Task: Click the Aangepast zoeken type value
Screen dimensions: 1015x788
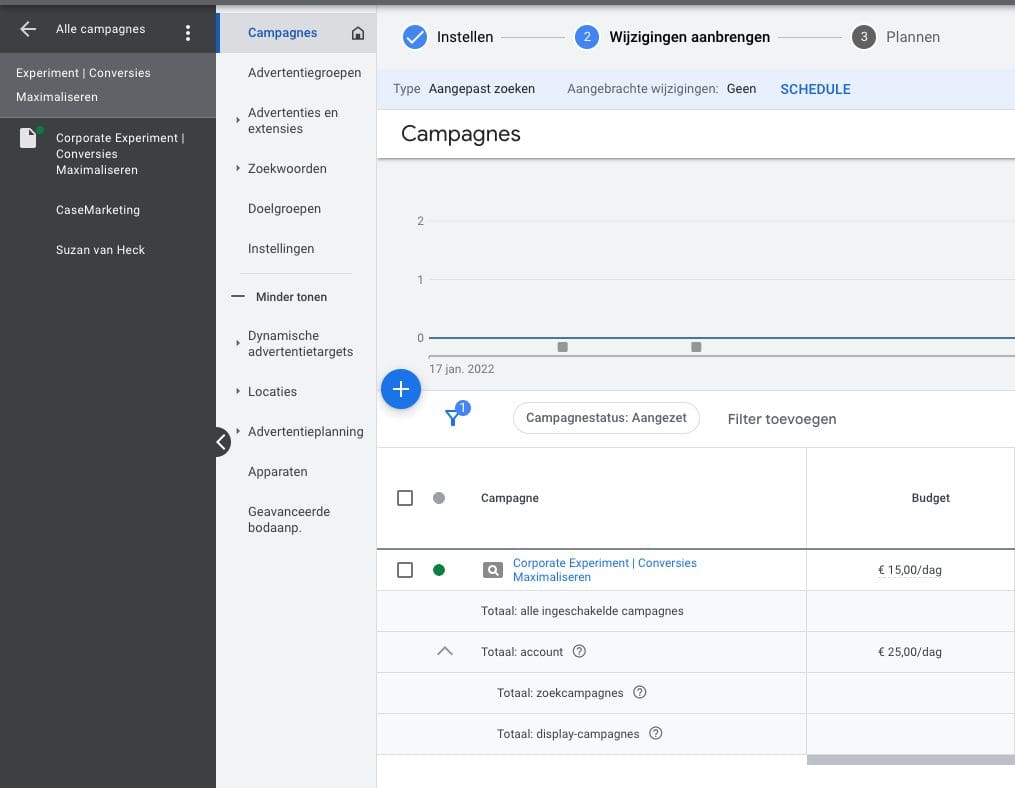Action: (482, 89)
